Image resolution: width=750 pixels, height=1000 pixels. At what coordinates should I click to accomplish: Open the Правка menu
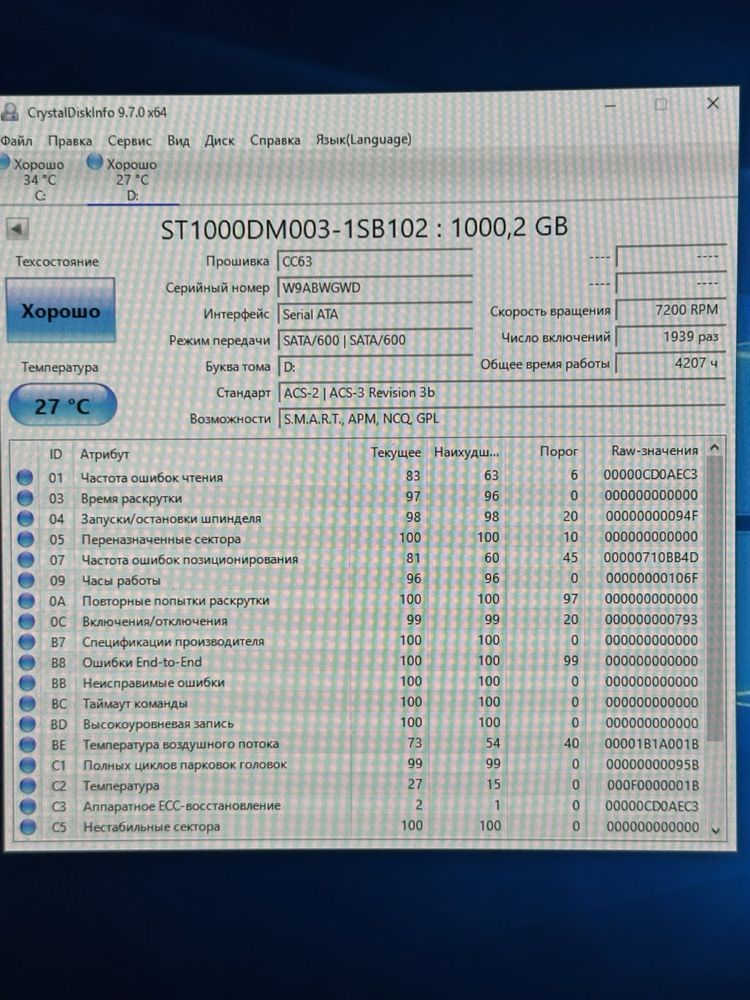[70, 141]
